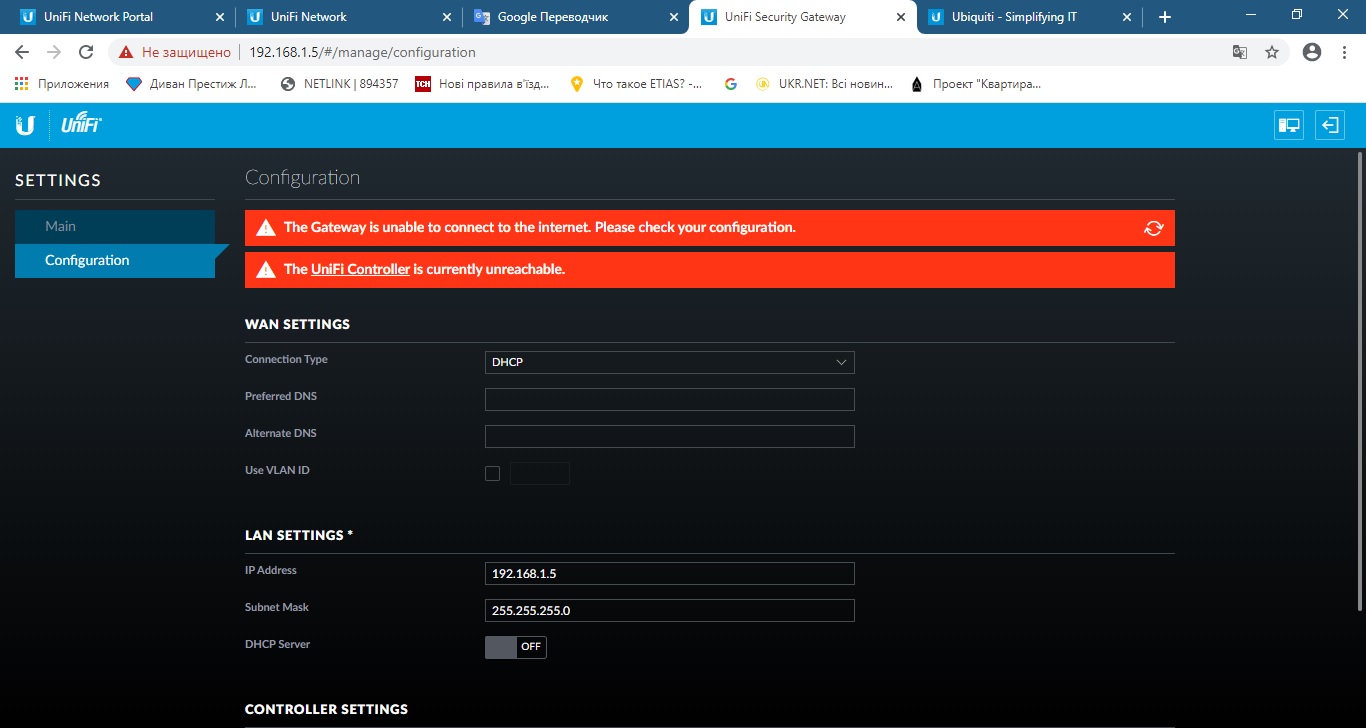
Task: Open a new browser tab
Action: coord(1164,17)
